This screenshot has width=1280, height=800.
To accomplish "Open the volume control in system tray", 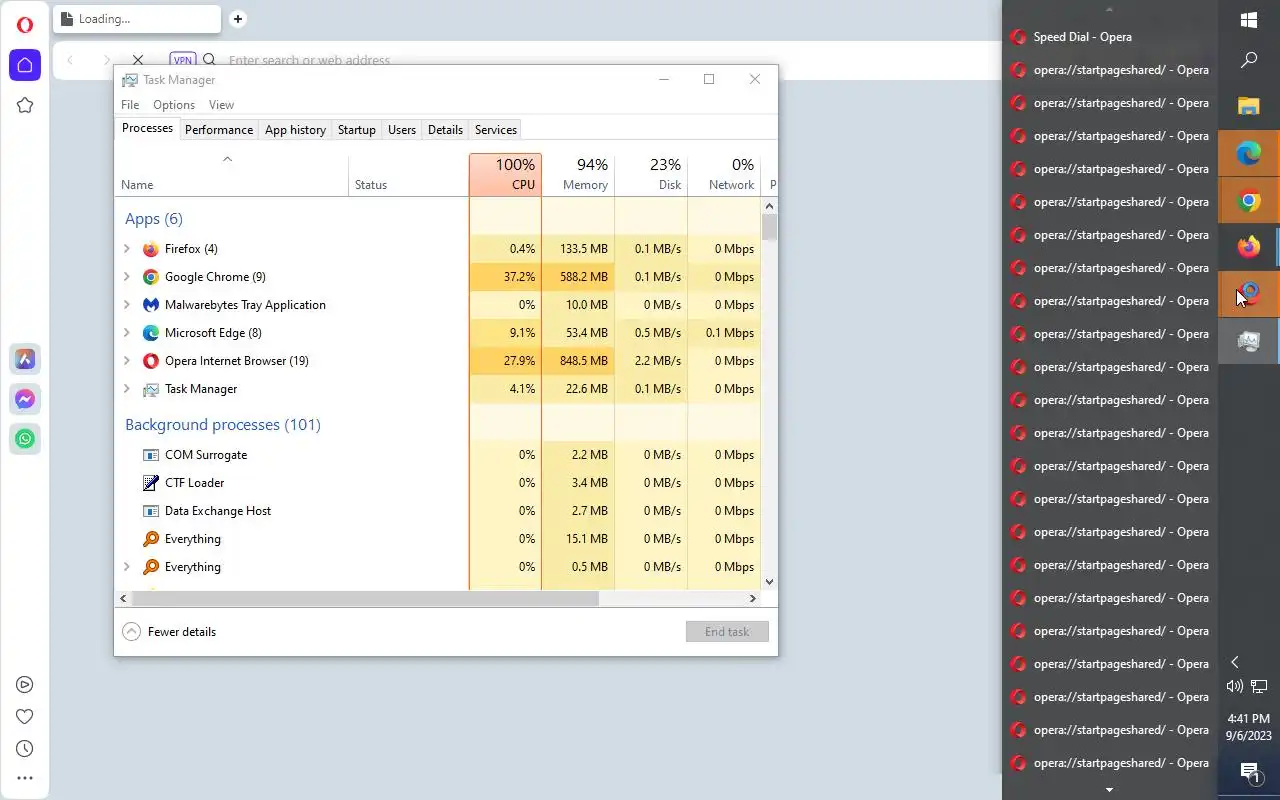I will [1235, 686].
